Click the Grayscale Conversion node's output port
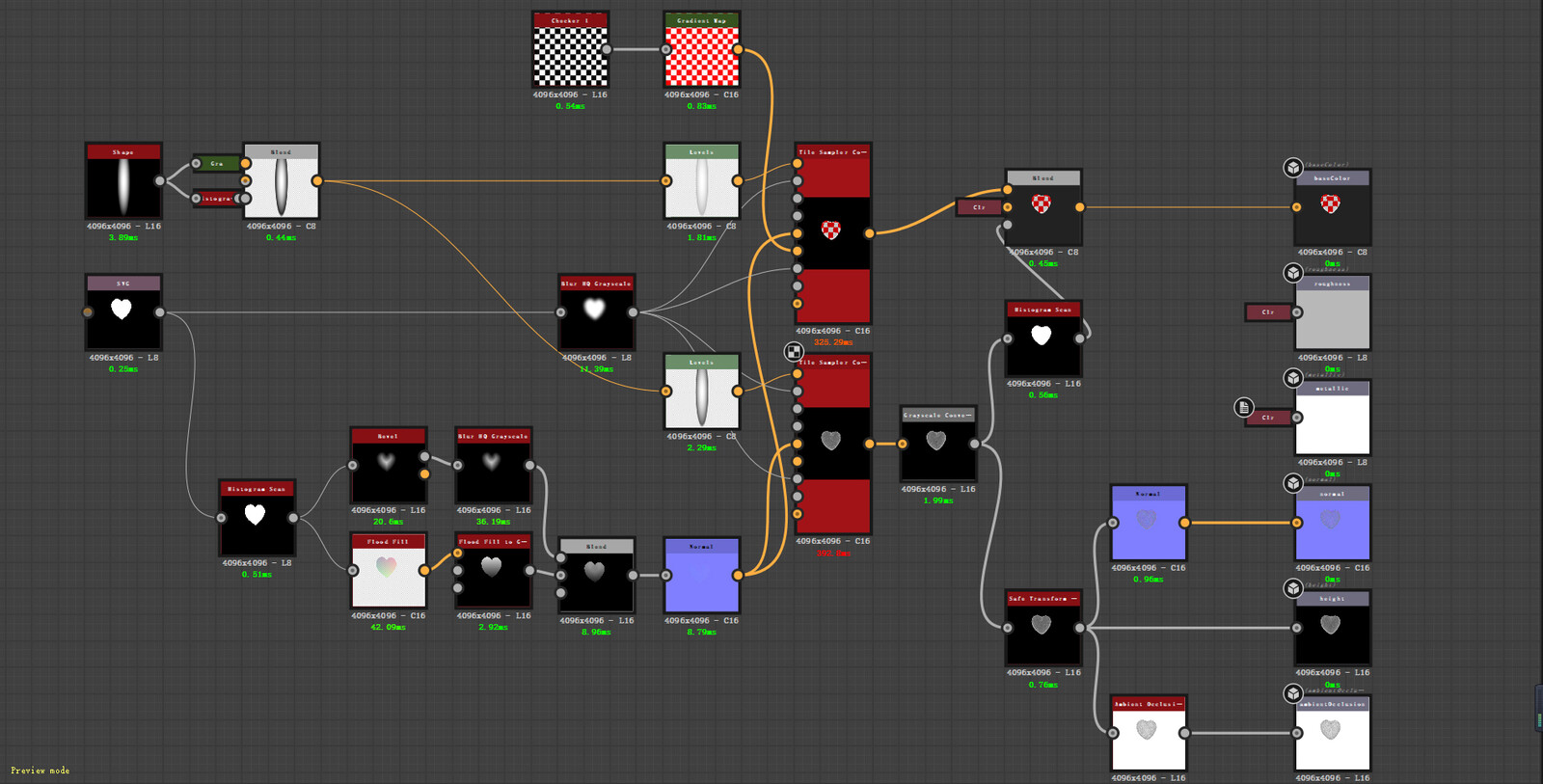 [x=975, y=444]
